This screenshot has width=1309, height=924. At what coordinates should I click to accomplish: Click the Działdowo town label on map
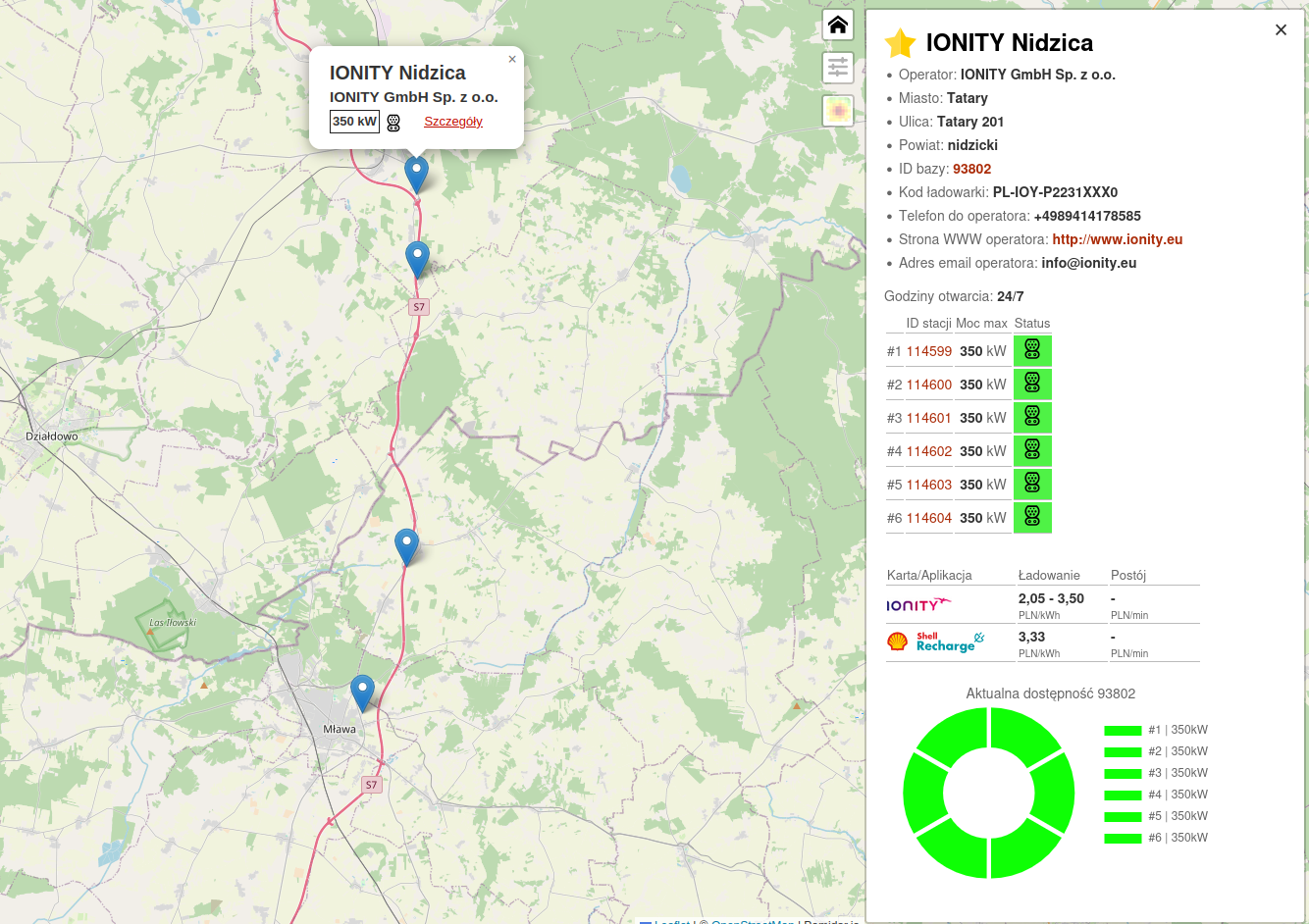click(x=52, y=436)
